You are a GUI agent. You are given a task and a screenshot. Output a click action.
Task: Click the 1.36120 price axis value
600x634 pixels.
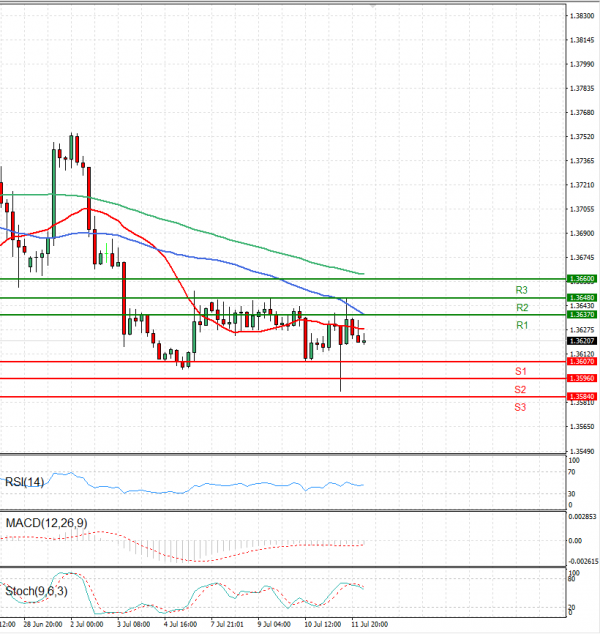(582, 354)
